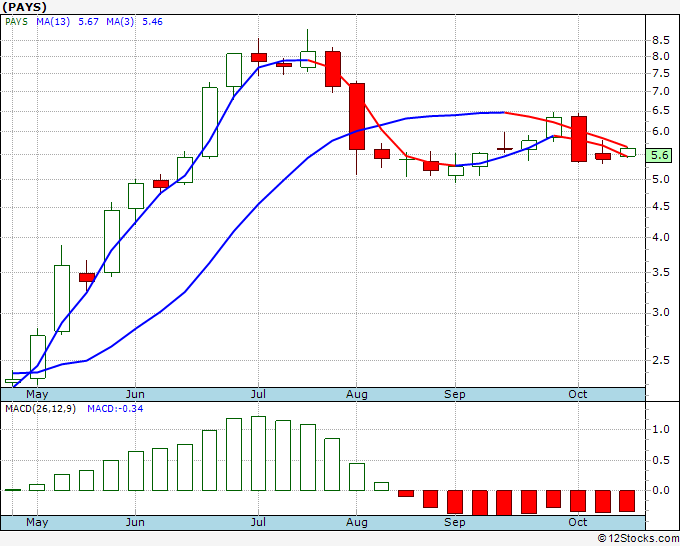Click the 1.0 MACD axis label
This screenshot has height=546, width=680.
click(660, 429)
